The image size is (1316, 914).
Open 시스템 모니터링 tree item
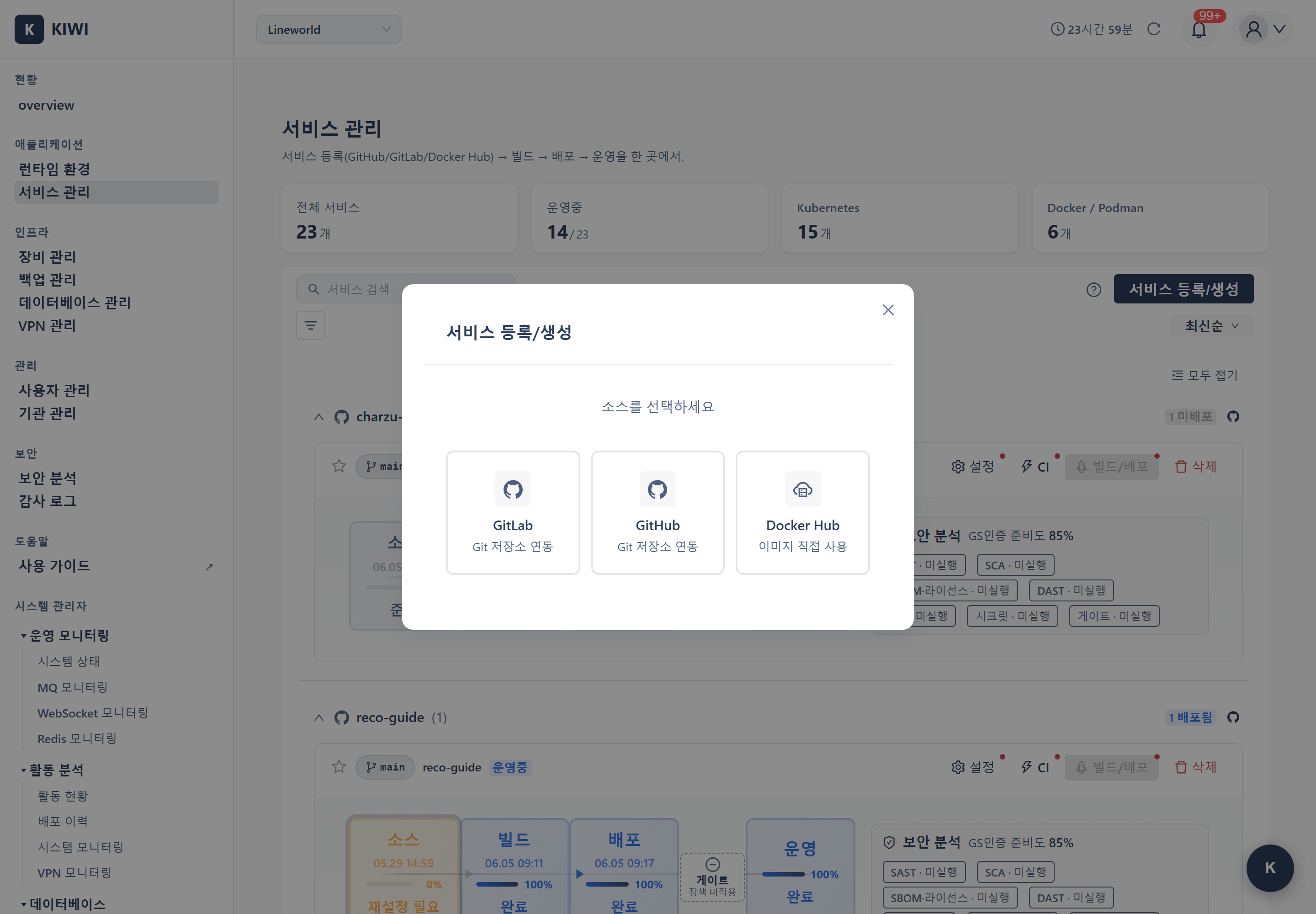pyautogui.click(x=81, y=847)
